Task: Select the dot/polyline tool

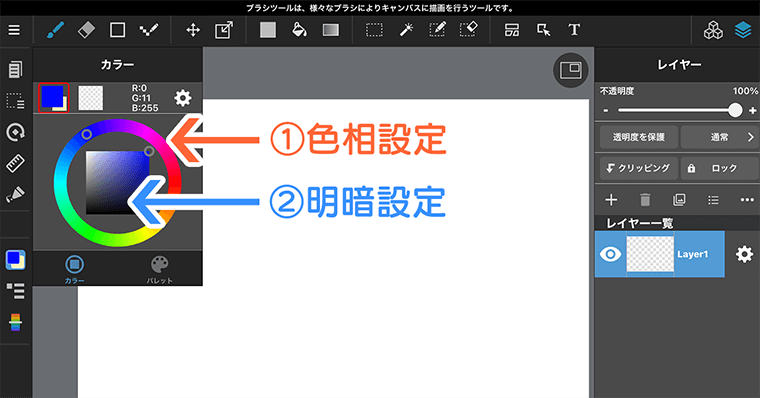Action: [x=149, y=30]
